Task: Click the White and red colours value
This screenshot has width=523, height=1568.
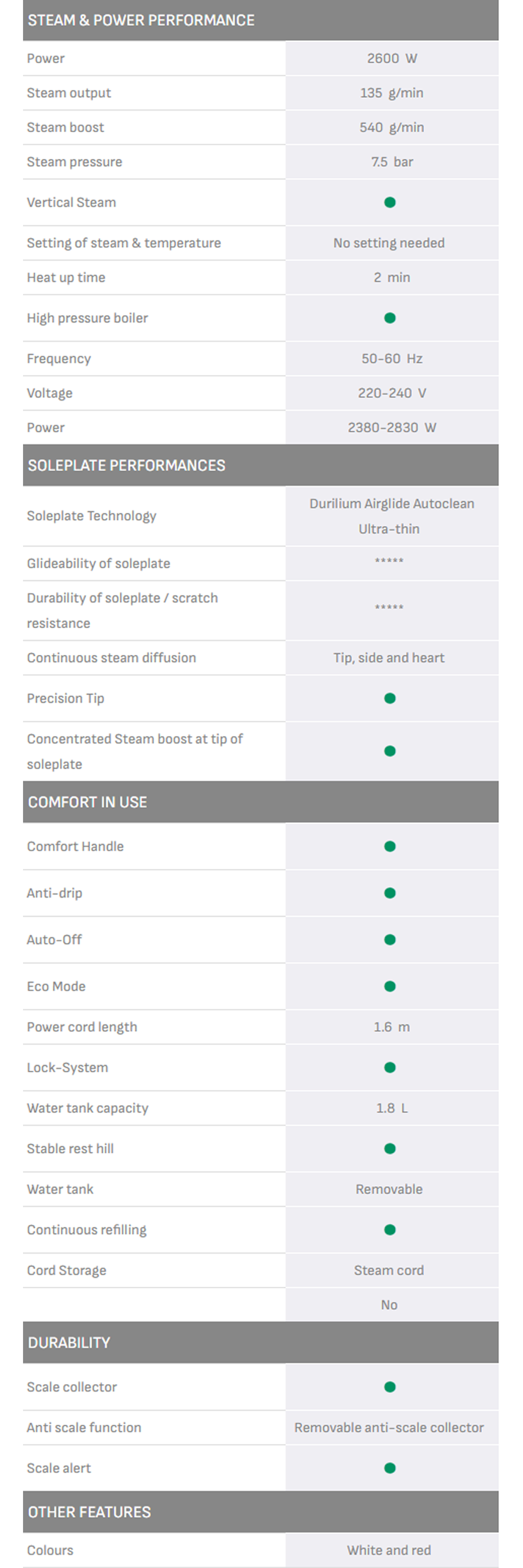Action: pos(389,1550)
